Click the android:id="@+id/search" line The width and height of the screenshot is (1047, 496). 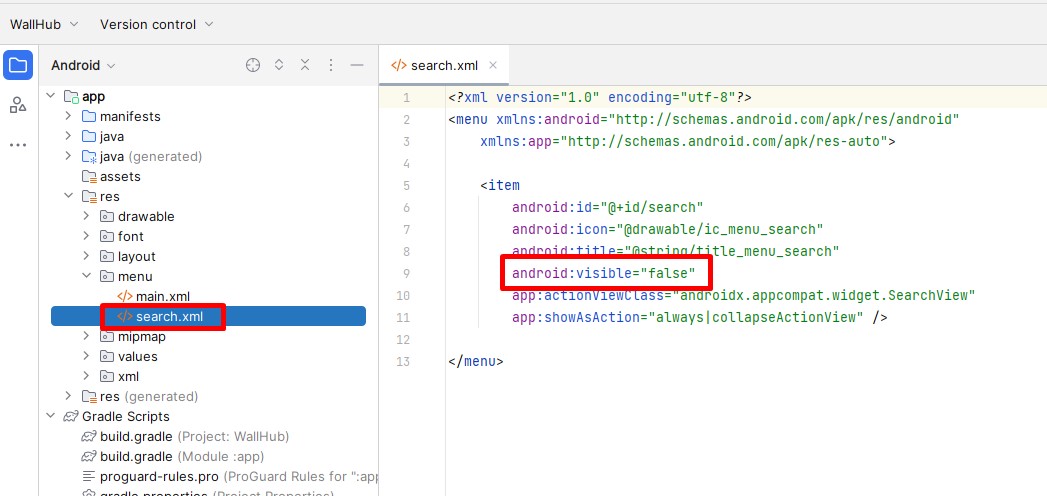coord(608,207)
